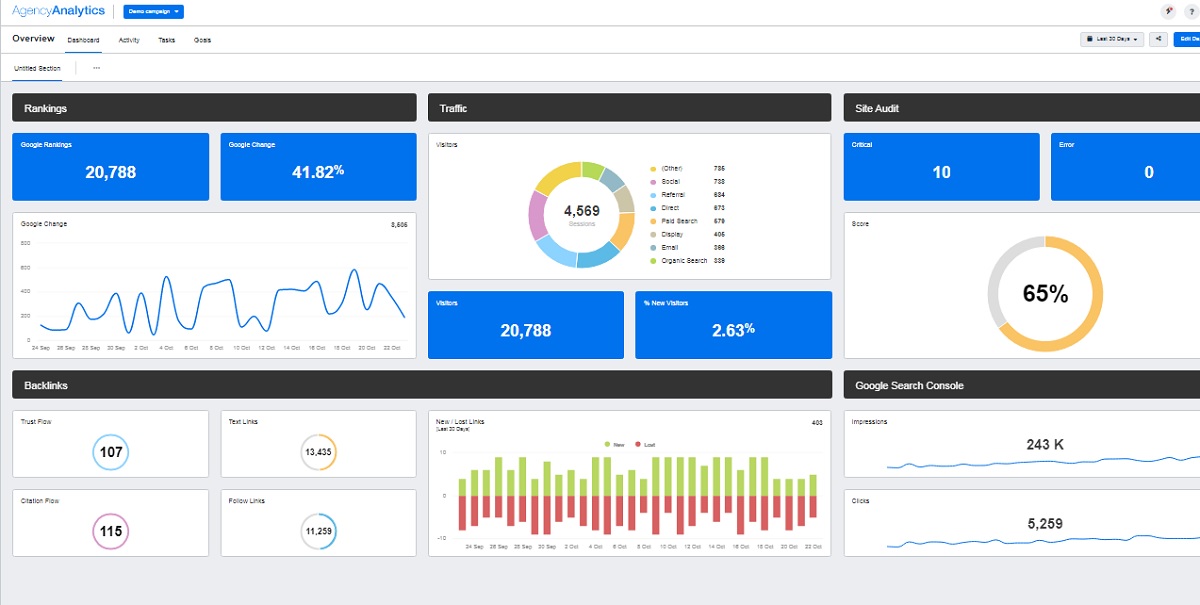
Task: Click the Citation Flow 115 circle
Action: click(111, 531)
